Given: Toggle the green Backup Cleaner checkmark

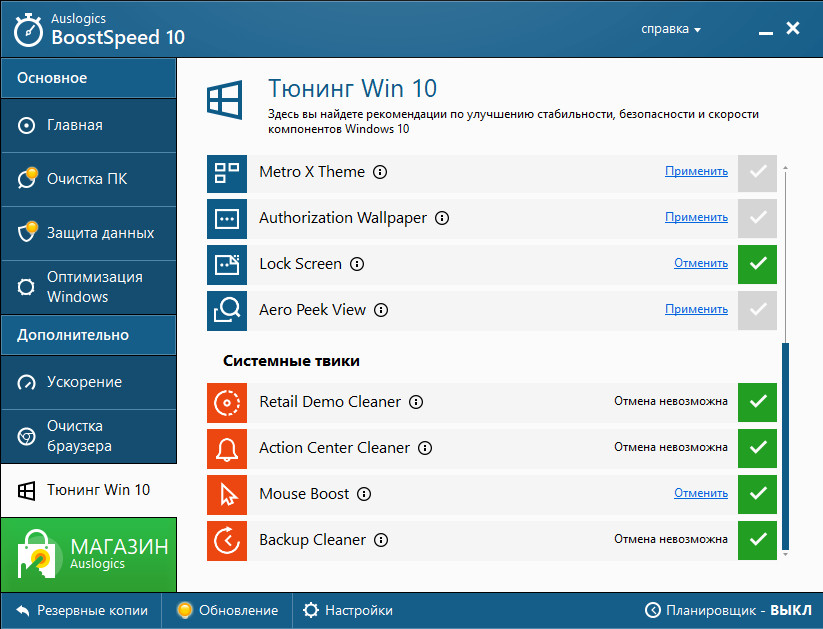Looking at the screenshot, I should [x=757, y=541].
